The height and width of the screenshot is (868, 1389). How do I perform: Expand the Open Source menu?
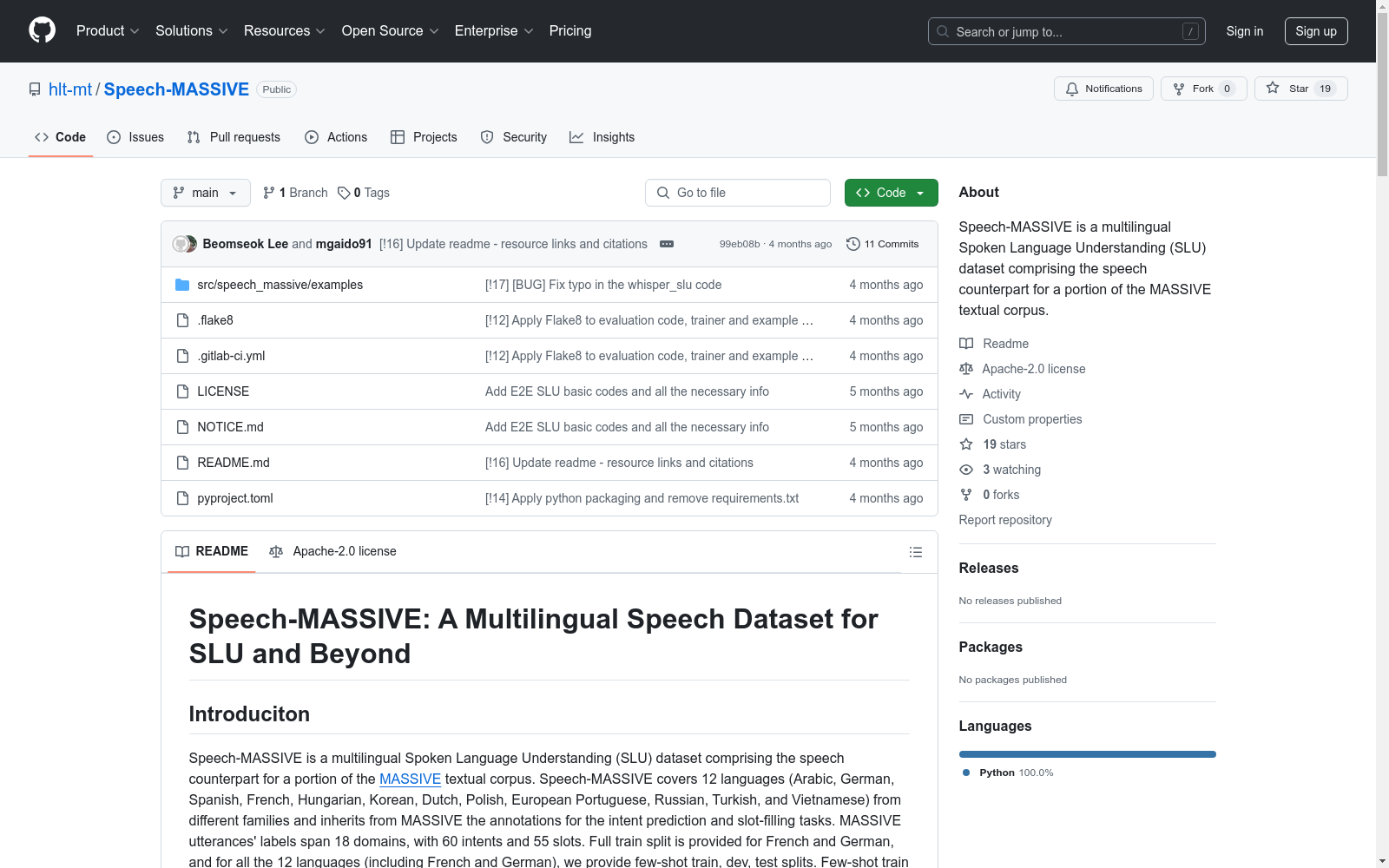[391, 31]
